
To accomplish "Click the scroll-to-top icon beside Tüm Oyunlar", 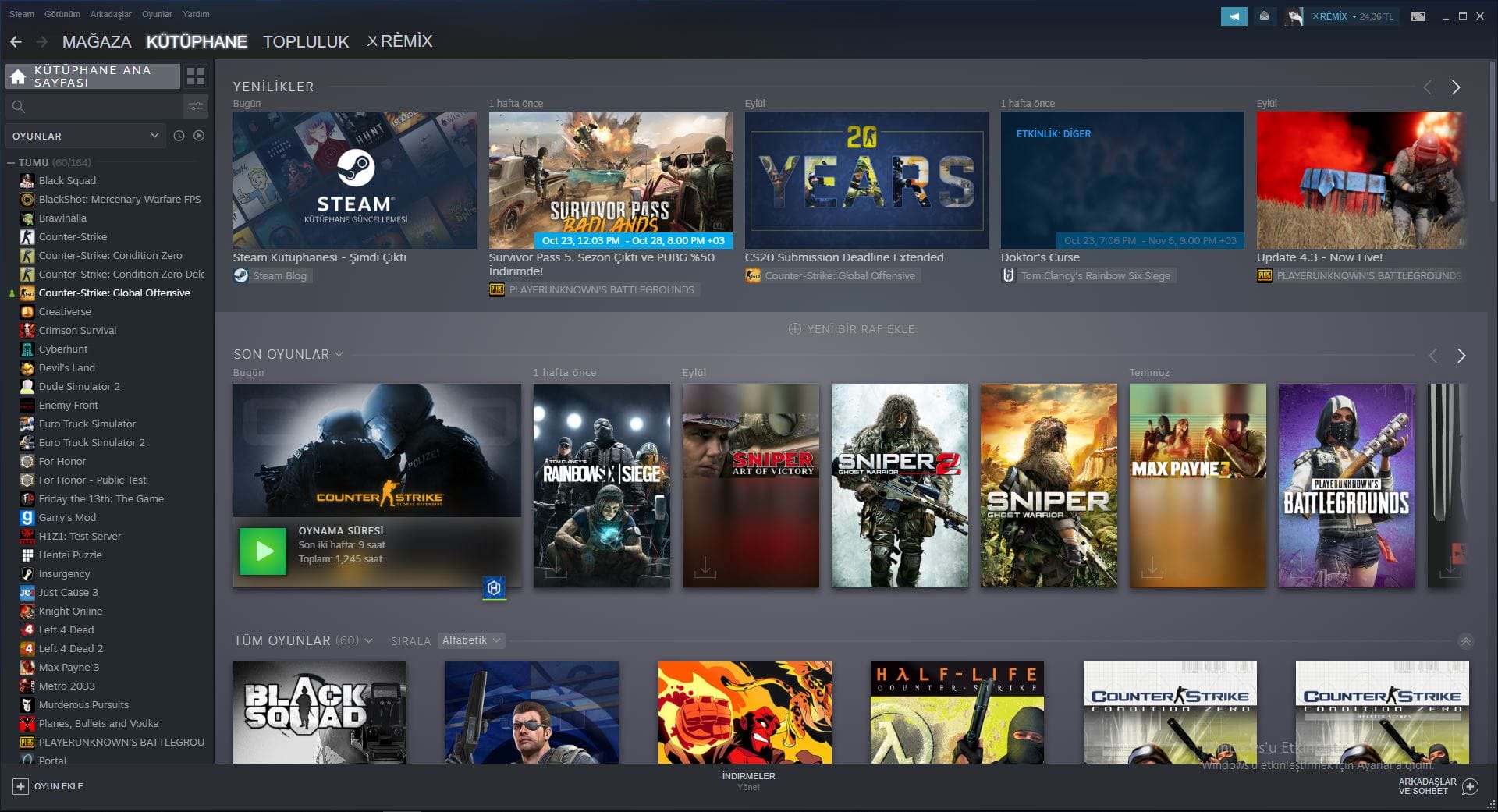I will (x=1465, y=641).
